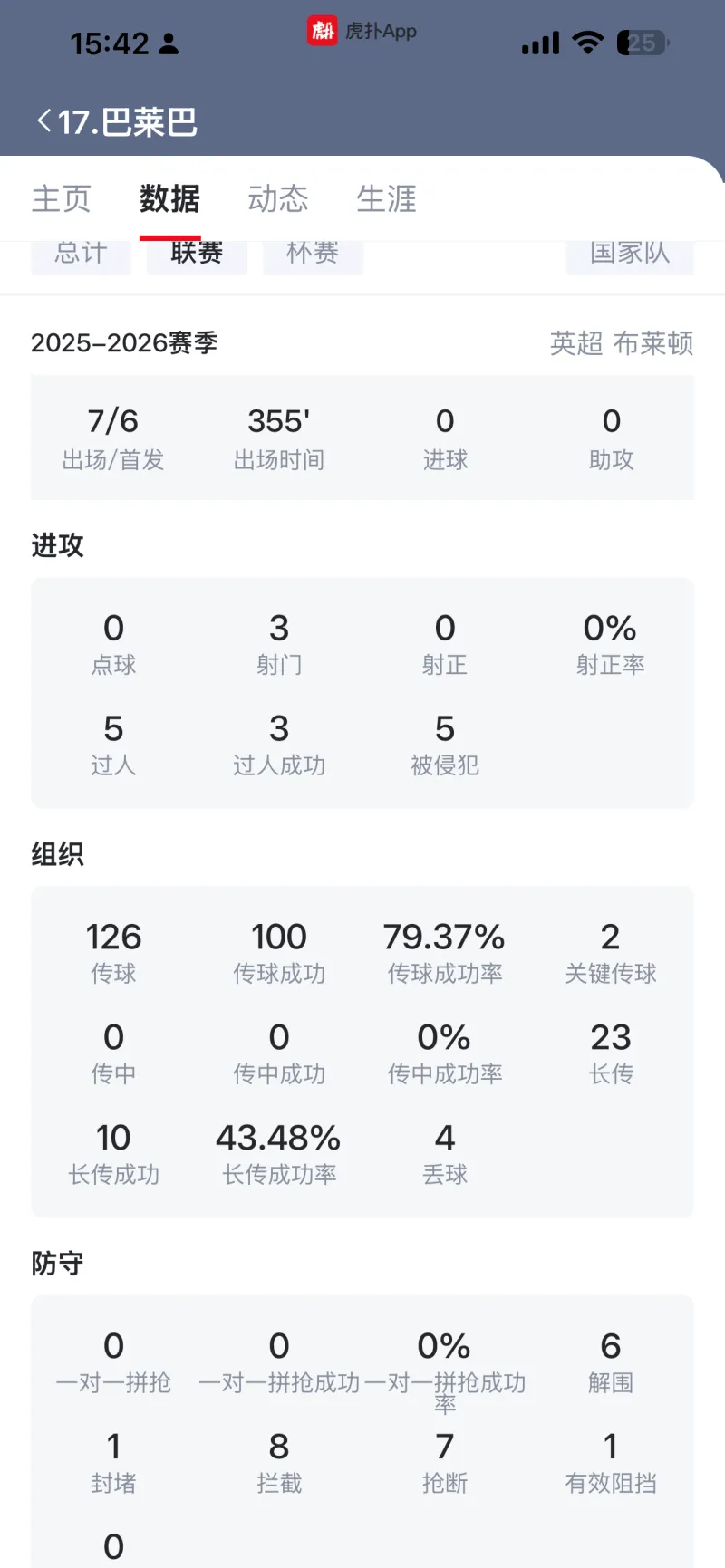Image resolution: width=725 pixels, height=1568 pixels.
Task: Switch to the 主页 tab
Action: (62, 198)
